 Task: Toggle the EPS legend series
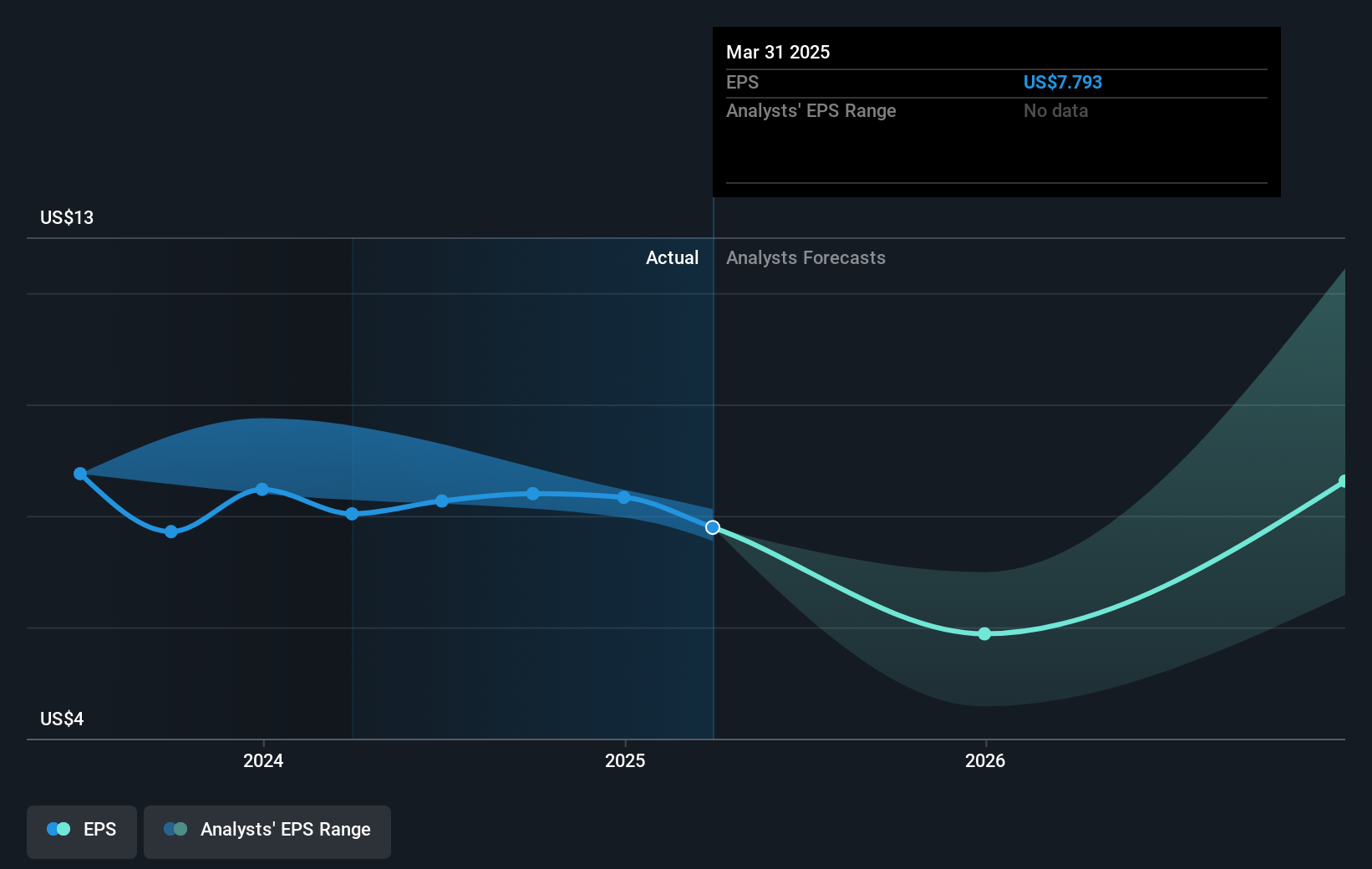click(82, 831)
